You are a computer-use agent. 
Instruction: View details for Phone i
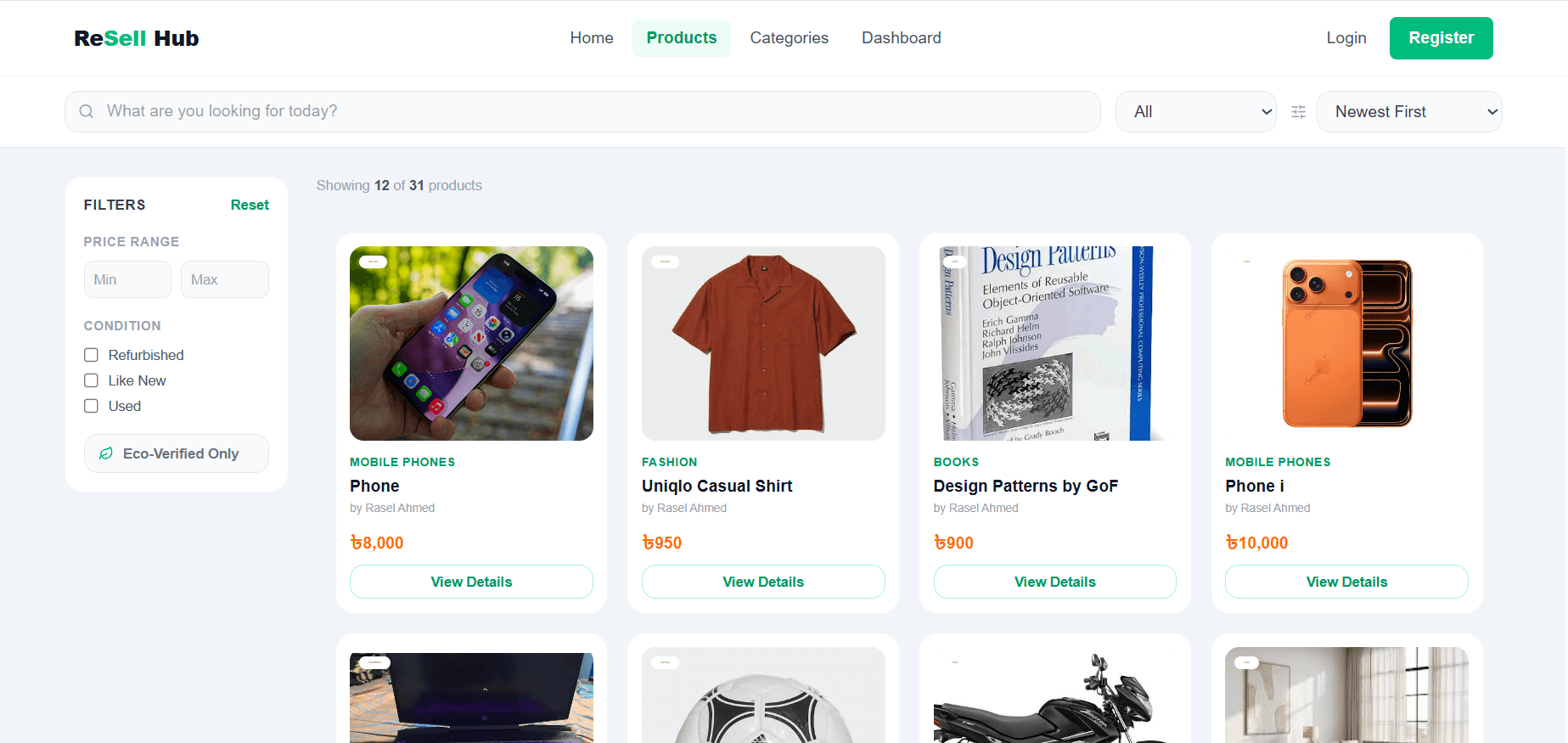[1347, 582]
